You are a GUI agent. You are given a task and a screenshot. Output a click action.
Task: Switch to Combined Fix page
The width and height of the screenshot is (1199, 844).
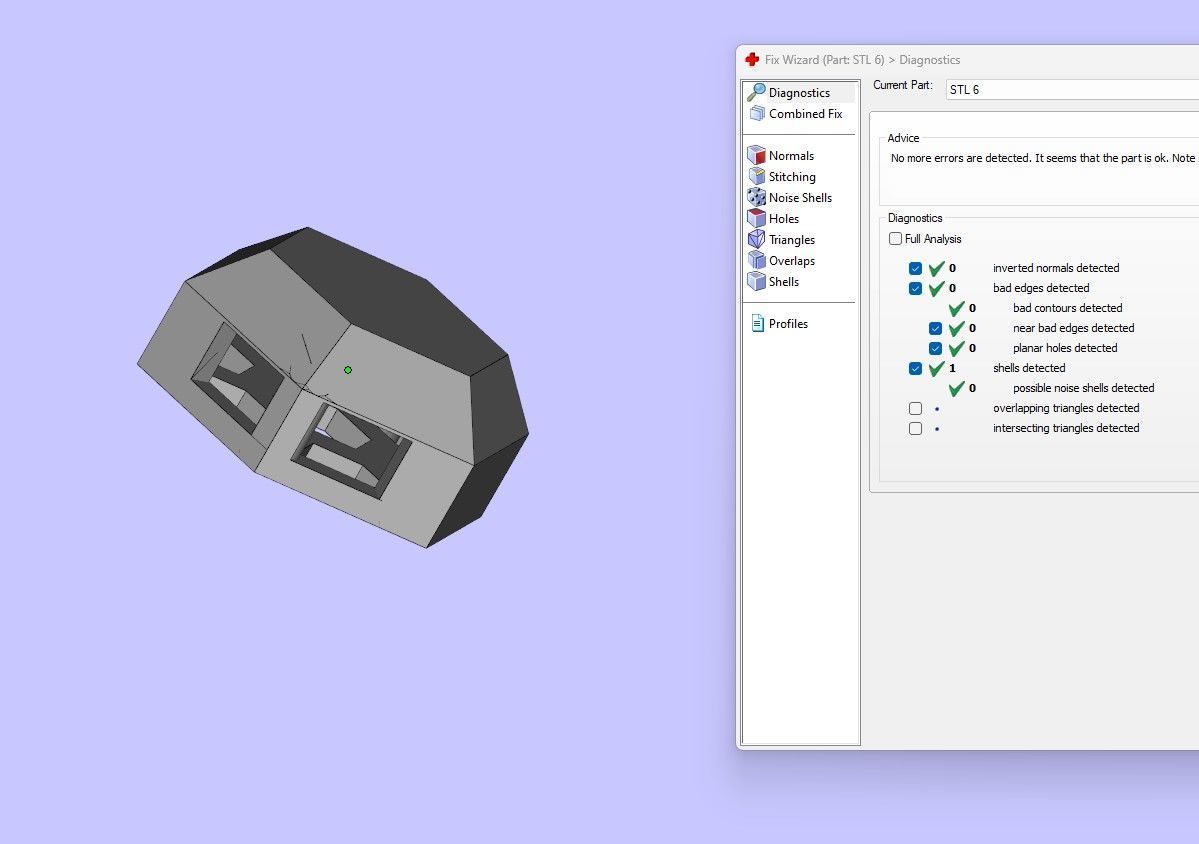(805, 113)
